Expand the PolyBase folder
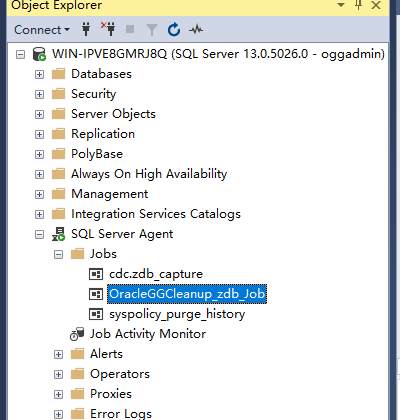 coord(39,154)
